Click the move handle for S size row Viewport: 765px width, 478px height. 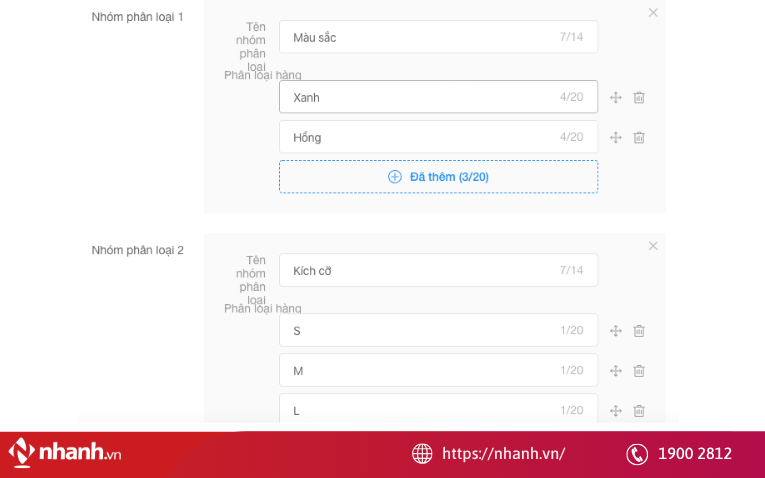(x=616, y=331)
